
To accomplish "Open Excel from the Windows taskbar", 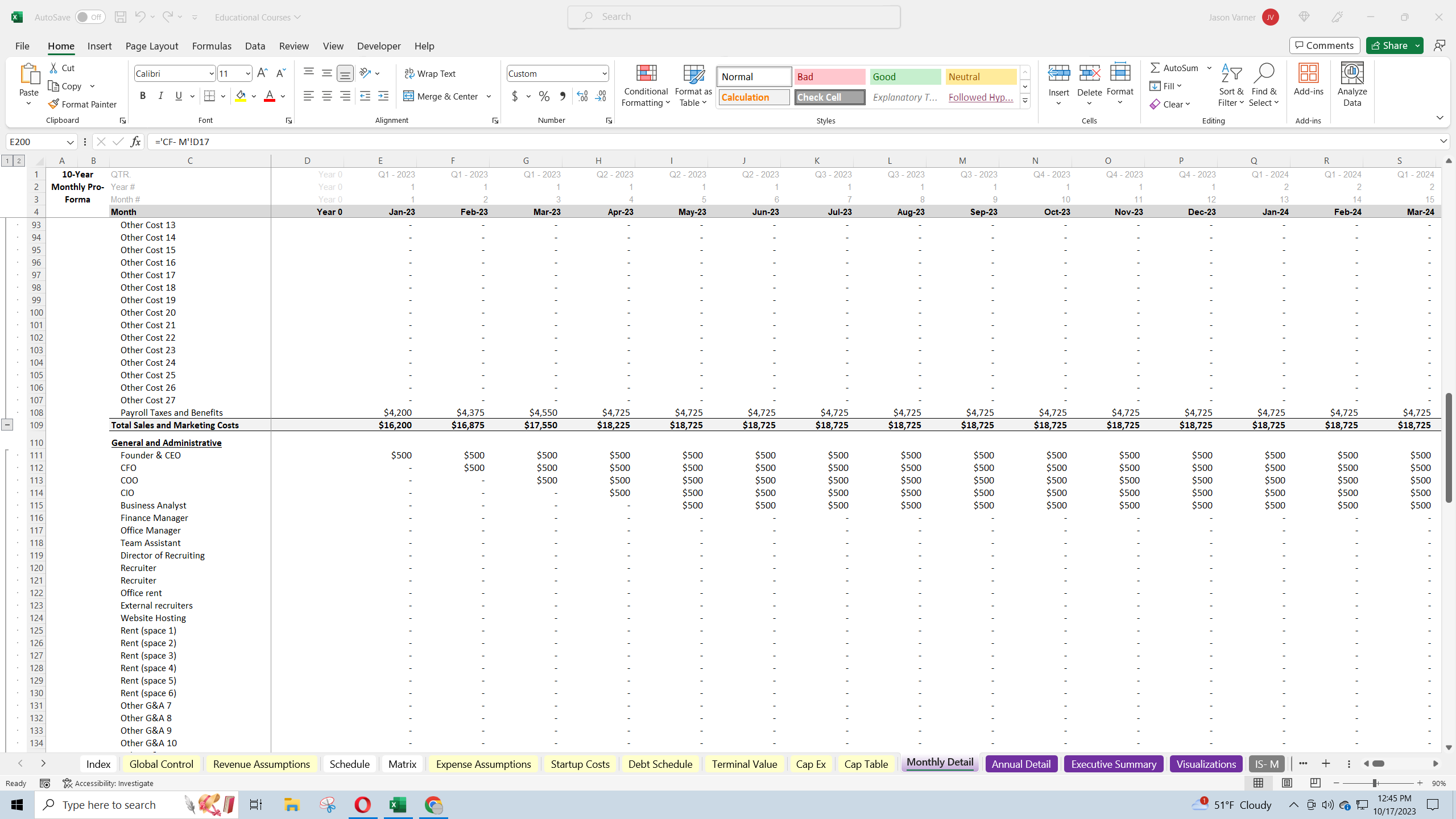I will click(398, 805).
